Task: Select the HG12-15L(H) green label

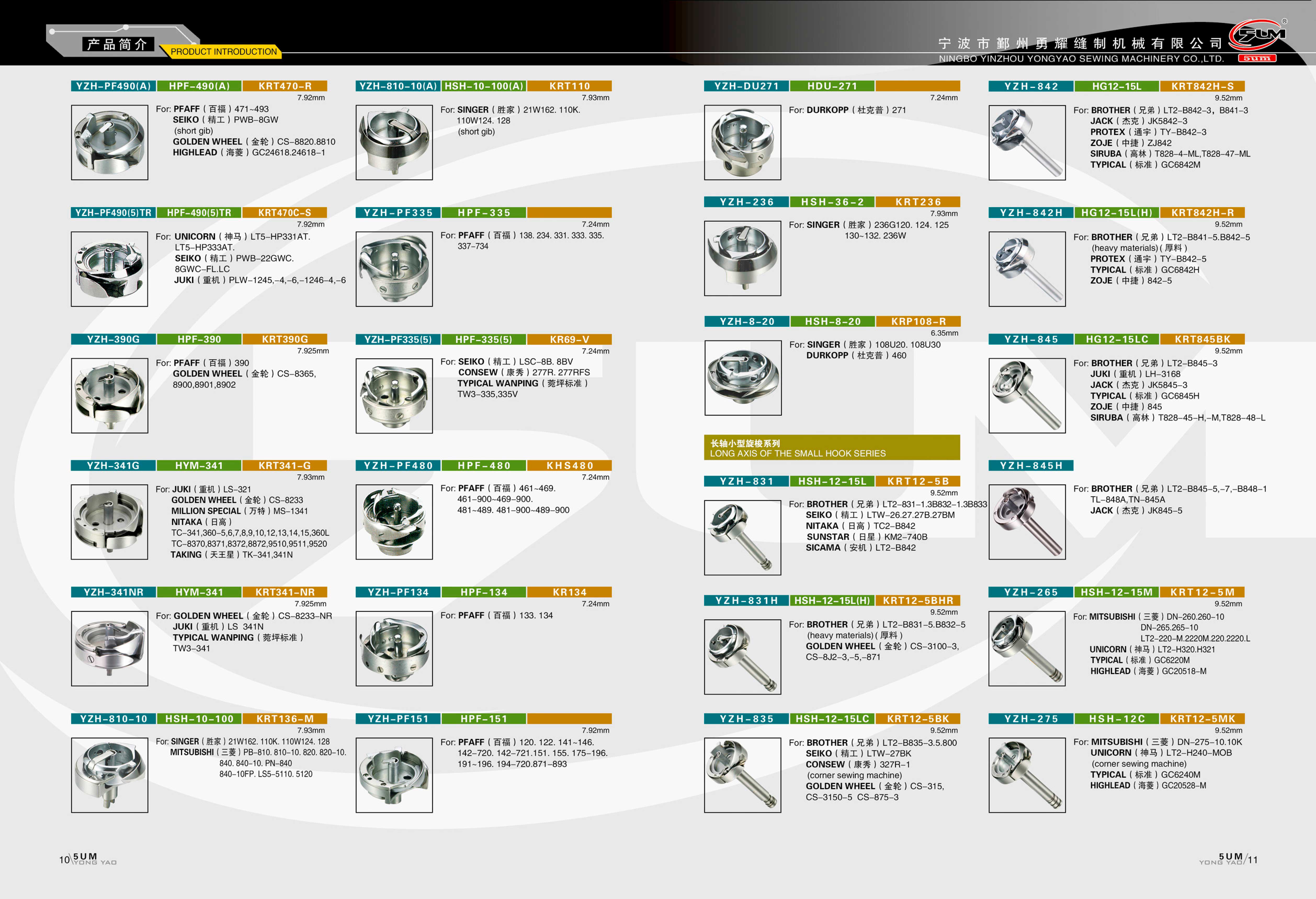Action: [x=1117, y=213]
